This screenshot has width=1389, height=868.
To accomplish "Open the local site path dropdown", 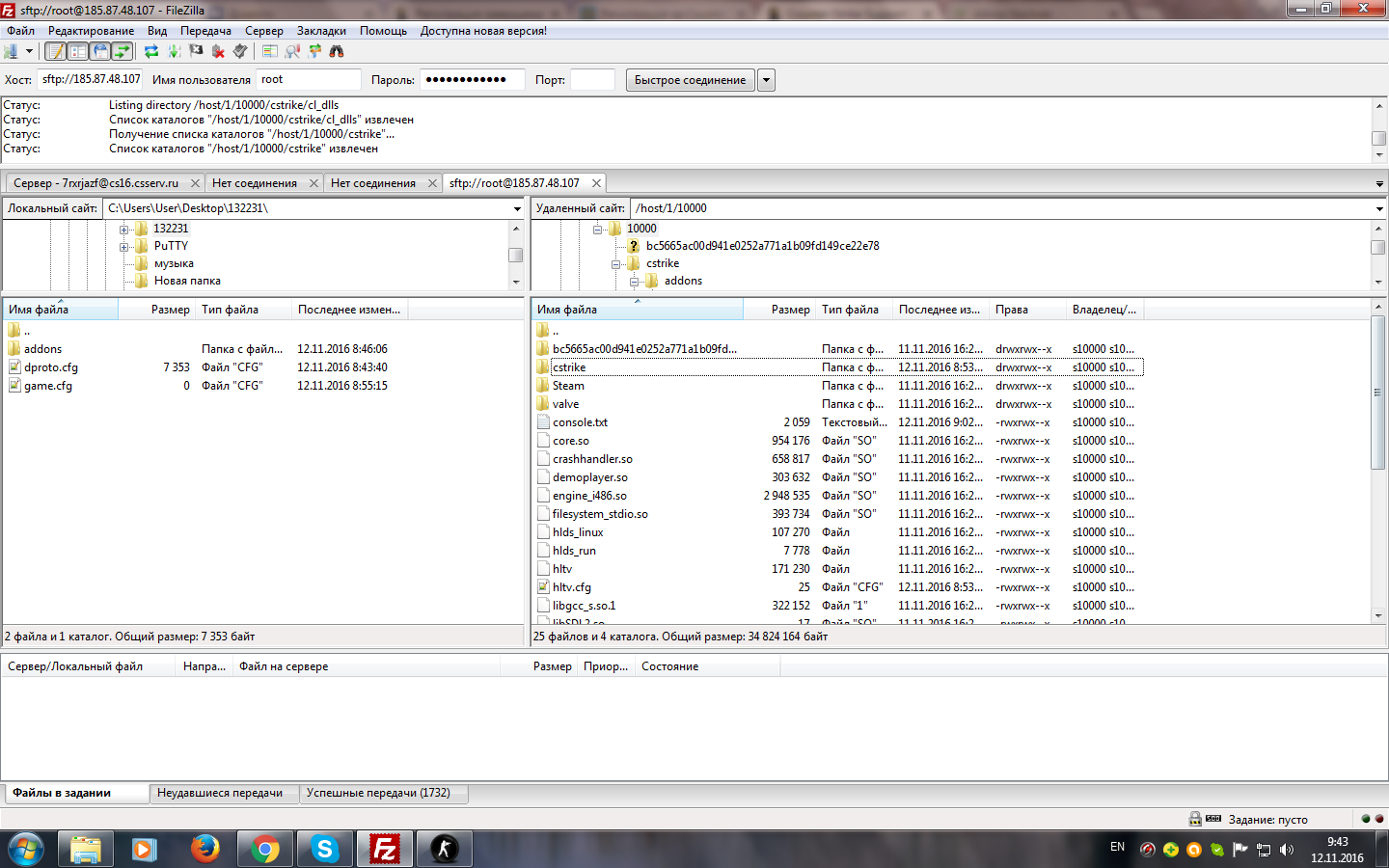I will coord(517,208).
